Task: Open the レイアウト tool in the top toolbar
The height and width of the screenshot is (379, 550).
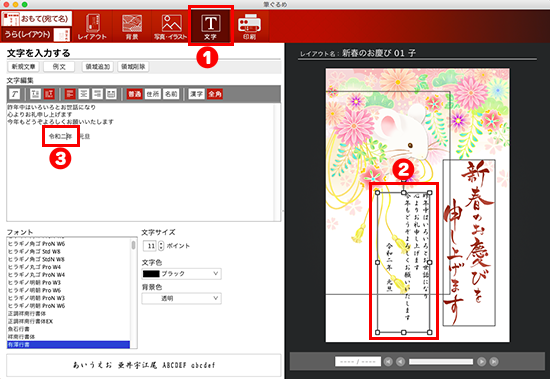Action: tap(92, 27)
